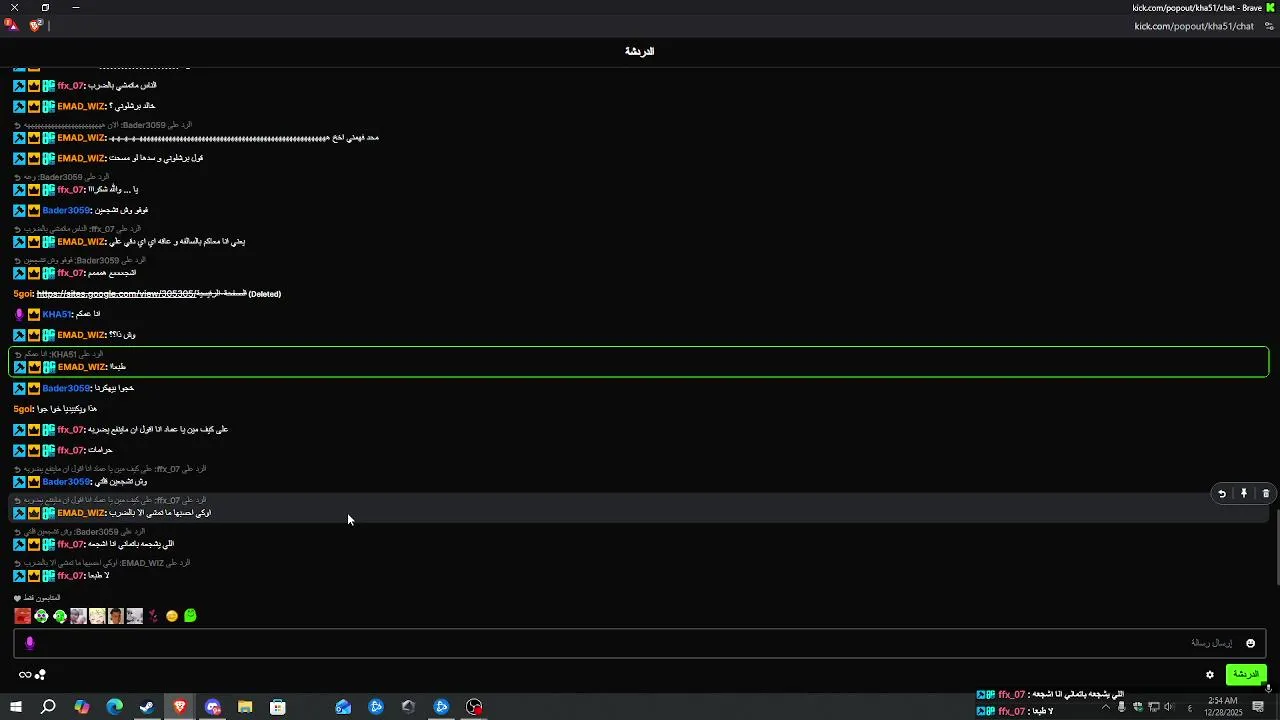Open network status in system tray
Screen dimensions: 1280x720
point(1153,707)
